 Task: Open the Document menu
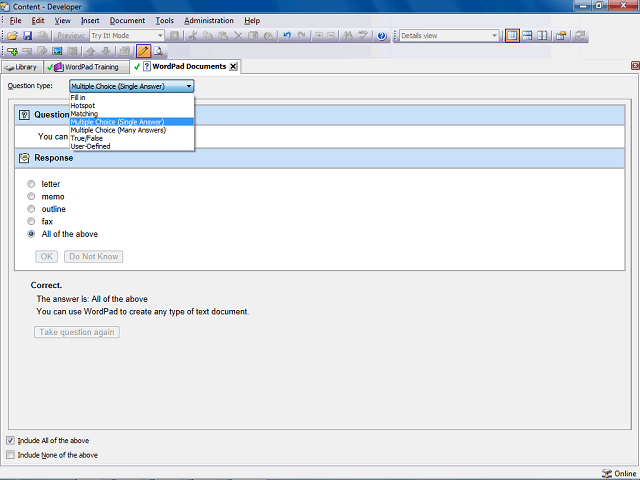coord(127,20)
